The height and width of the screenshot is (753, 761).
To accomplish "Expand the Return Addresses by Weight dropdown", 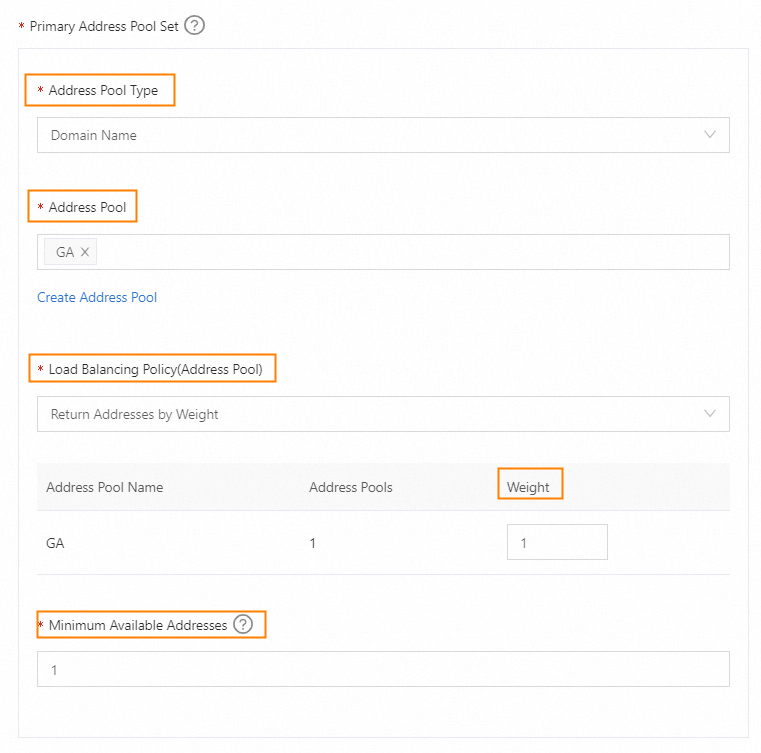I will [382, 414].
